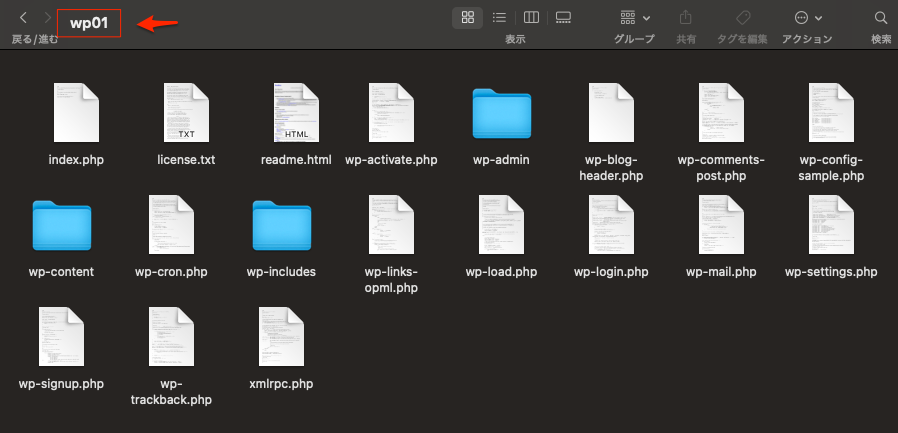This screenshot has height=433, width=898.
Task: Switch to column view
Action: [x=531, y=18]
